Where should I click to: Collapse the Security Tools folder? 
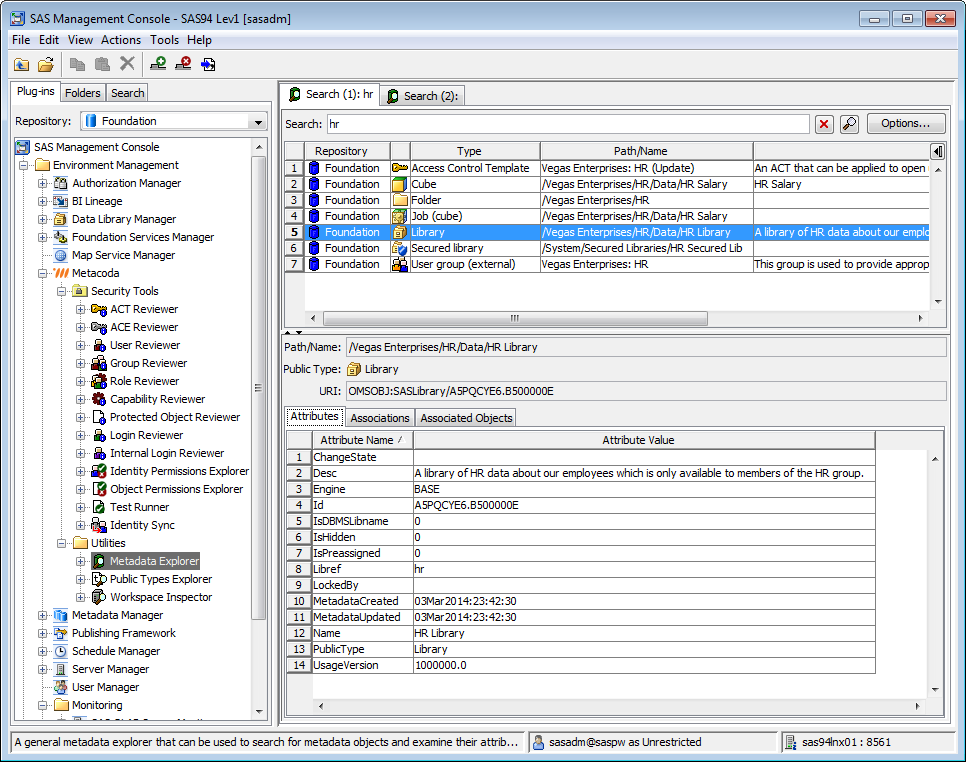[x=62, y=291]
